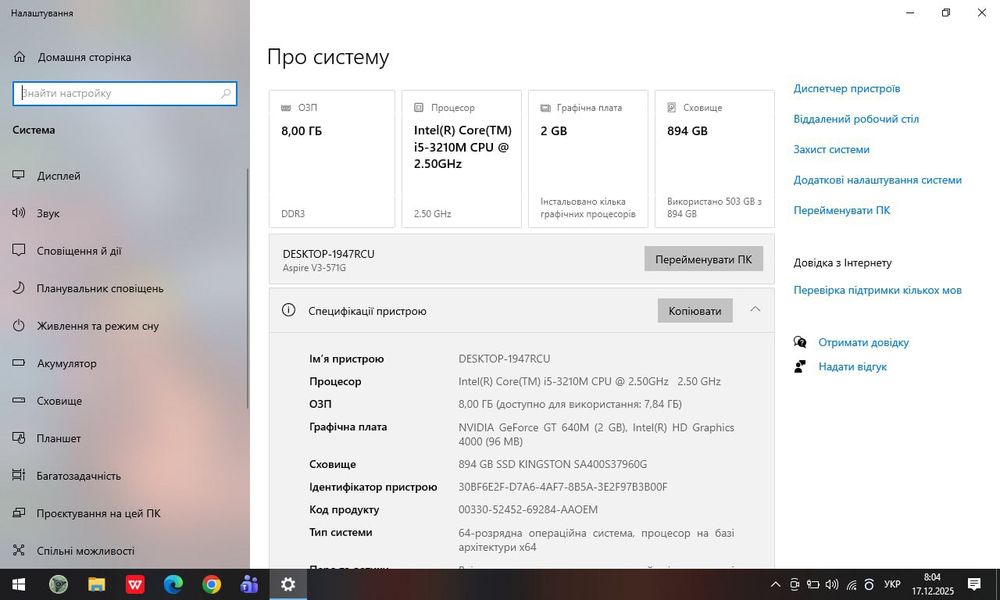Open Microsoft Edge from the taskbar
Screen dimensions: 1000x600
[x=173, y=584]
